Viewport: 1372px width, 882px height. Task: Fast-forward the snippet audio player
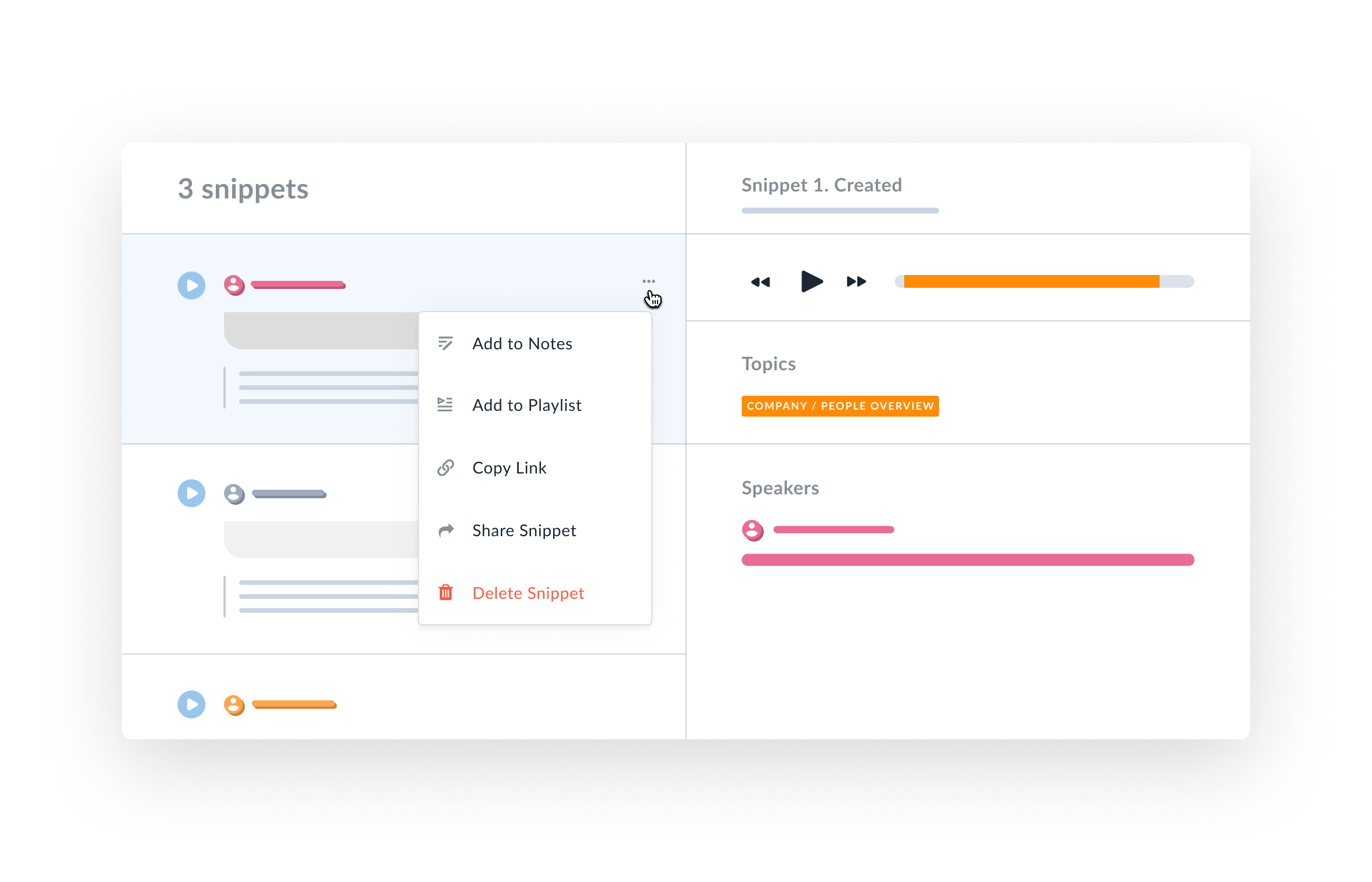(857, 282)
